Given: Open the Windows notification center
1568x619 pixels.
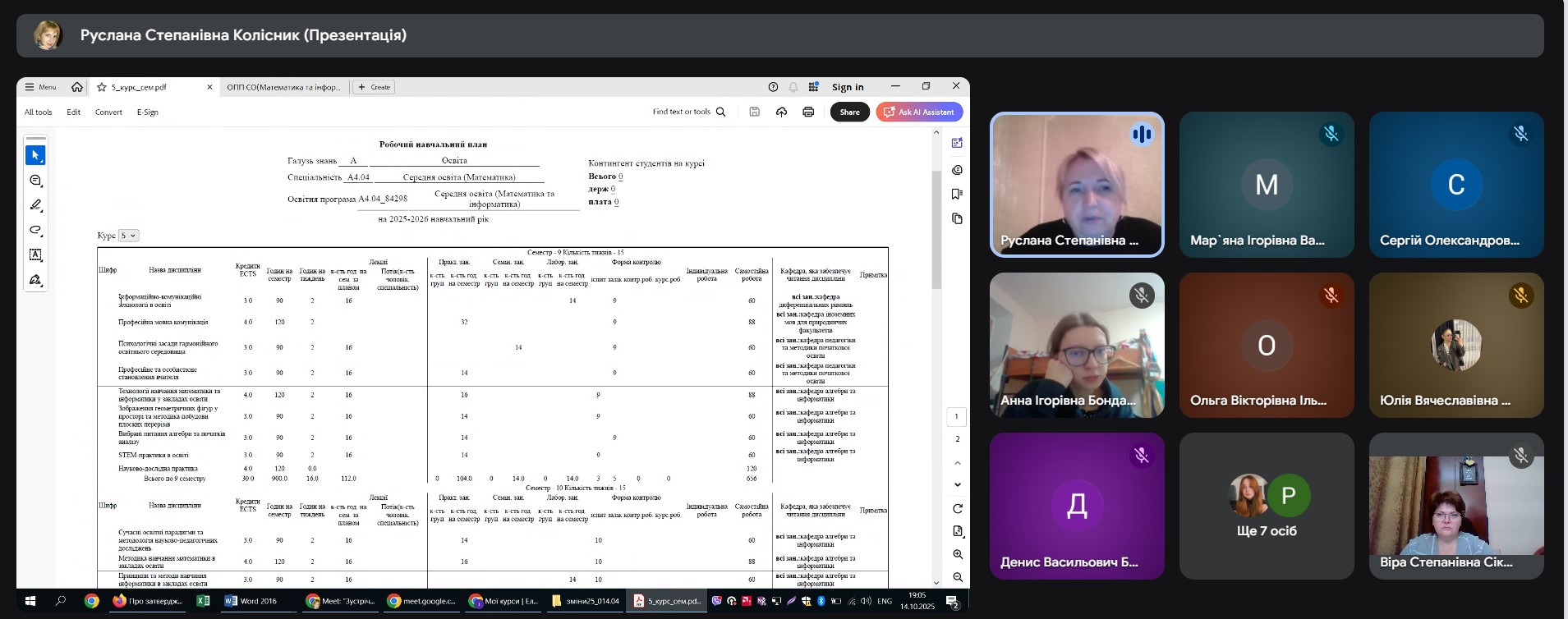Looking at the screenshot, I should [x=953, y=601].
